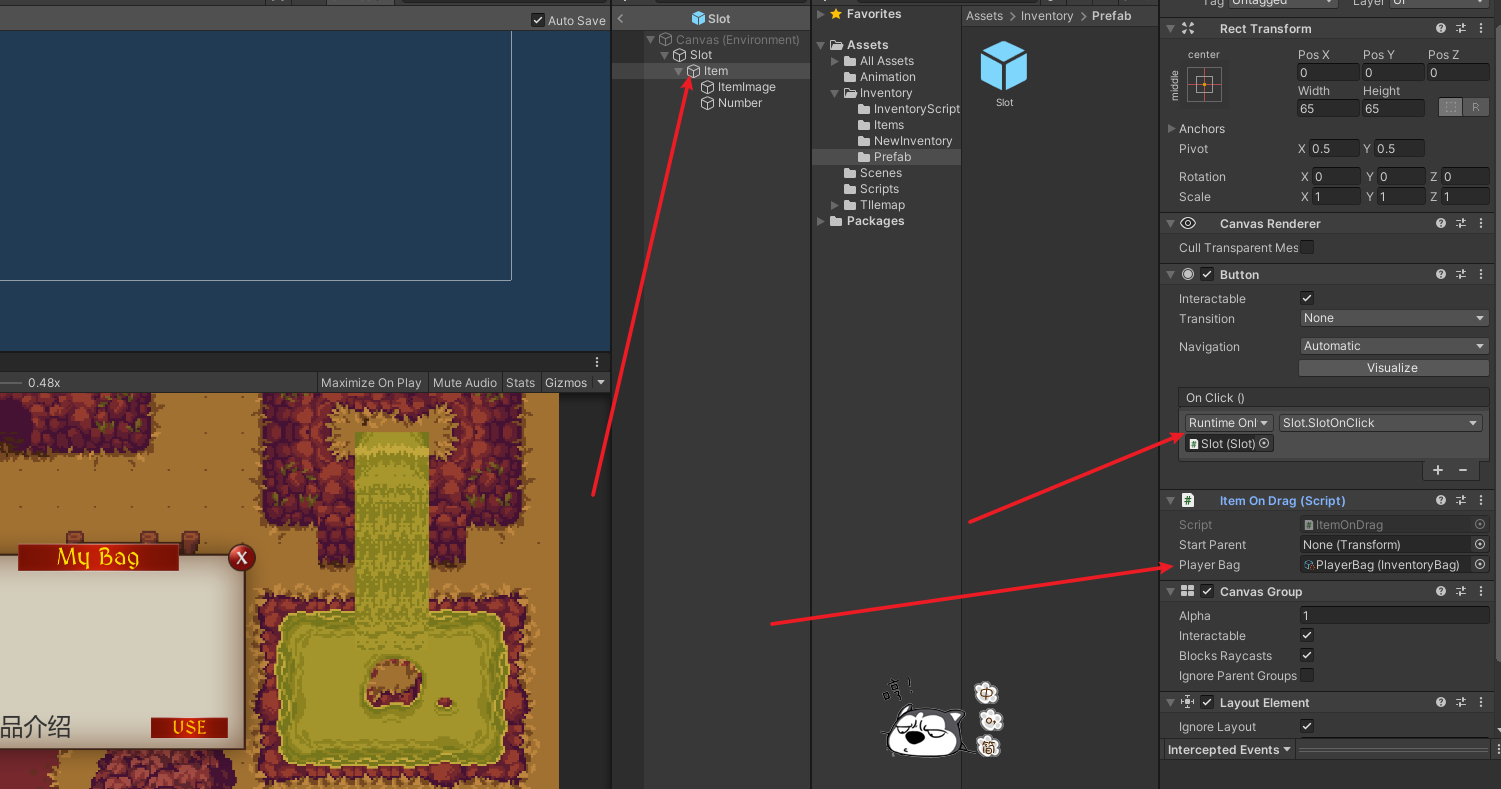Viewport: 1501px width, 789px height.
Task: Open the Navigation dropdown showing Automatic
Action: pos(1393,346)
